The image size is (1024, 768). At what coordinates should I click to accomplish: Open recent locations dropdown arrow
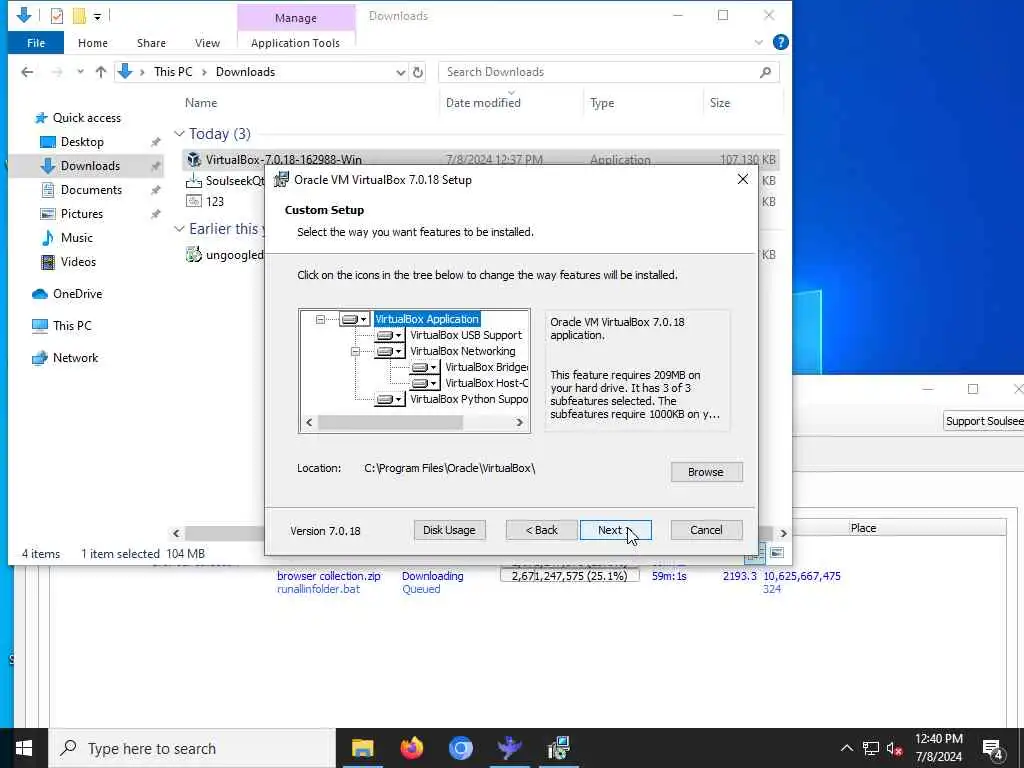tap(80, 72)
